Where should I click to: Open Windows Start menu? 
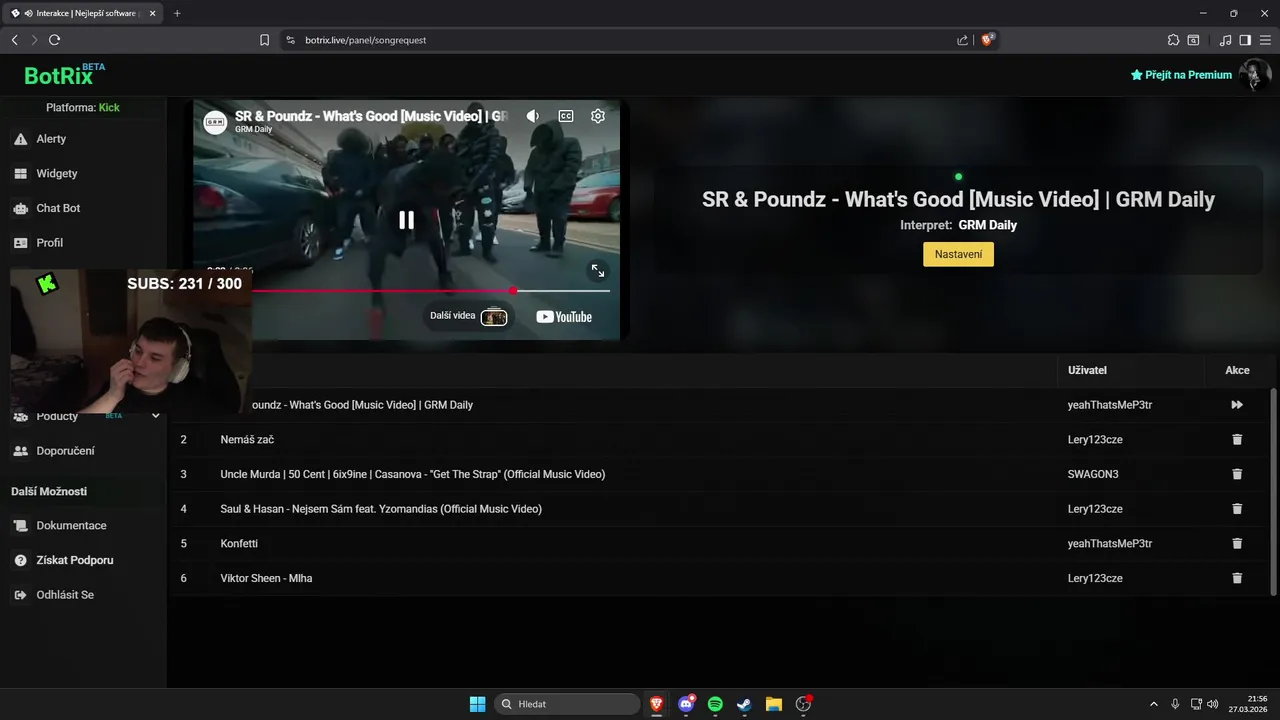click(477, 704)
